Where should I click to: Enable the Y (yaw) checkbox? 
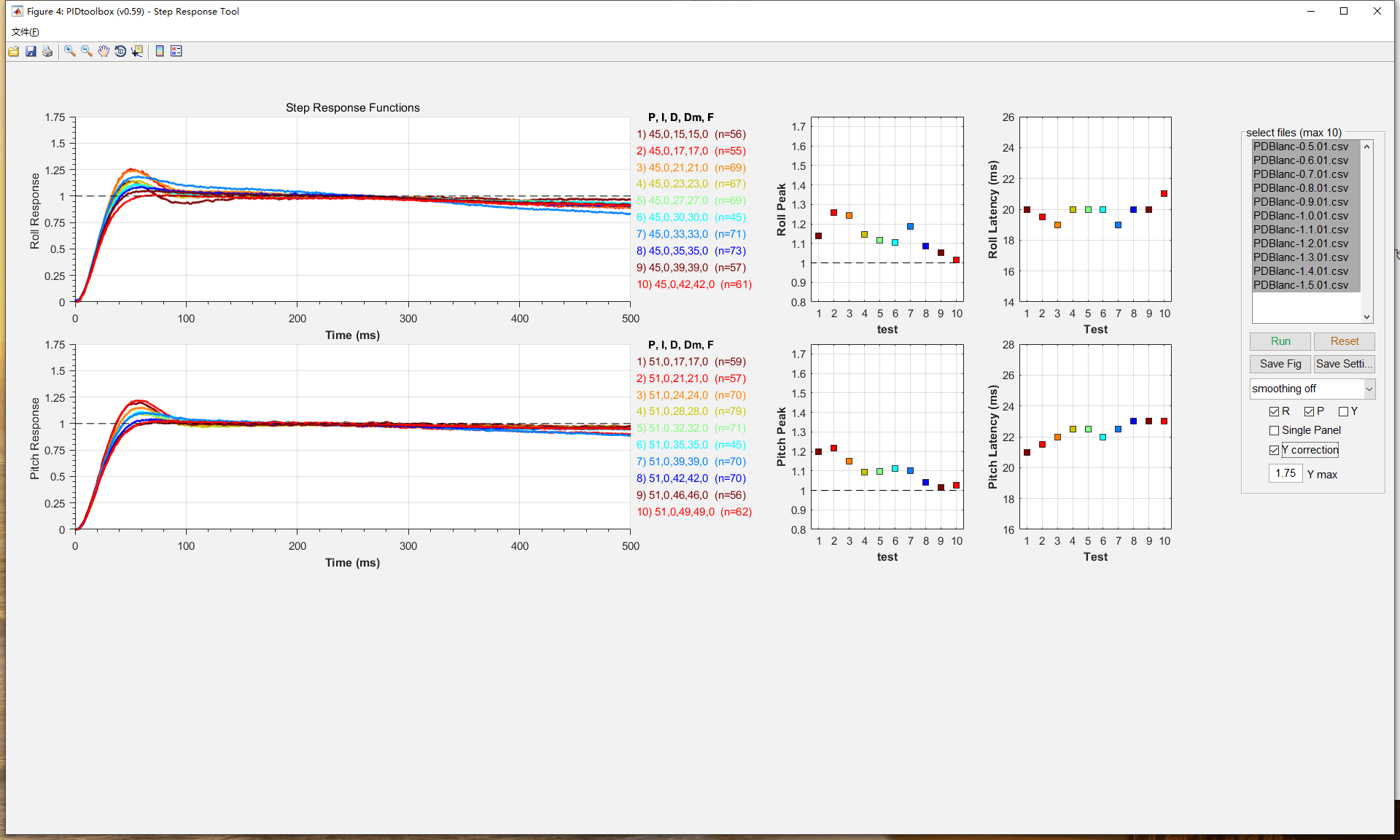[x=1343, y=411]
